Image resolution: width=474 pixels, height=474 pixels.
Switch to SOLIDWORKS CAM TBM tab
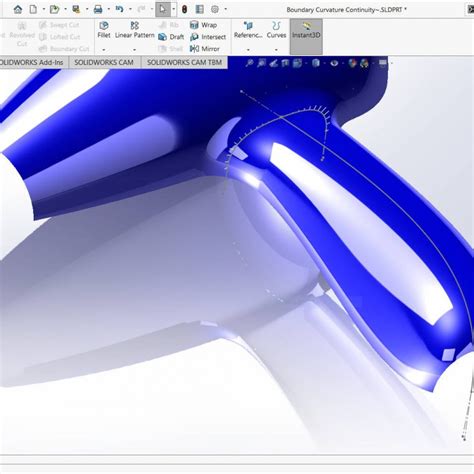click(x=184, y=62)
